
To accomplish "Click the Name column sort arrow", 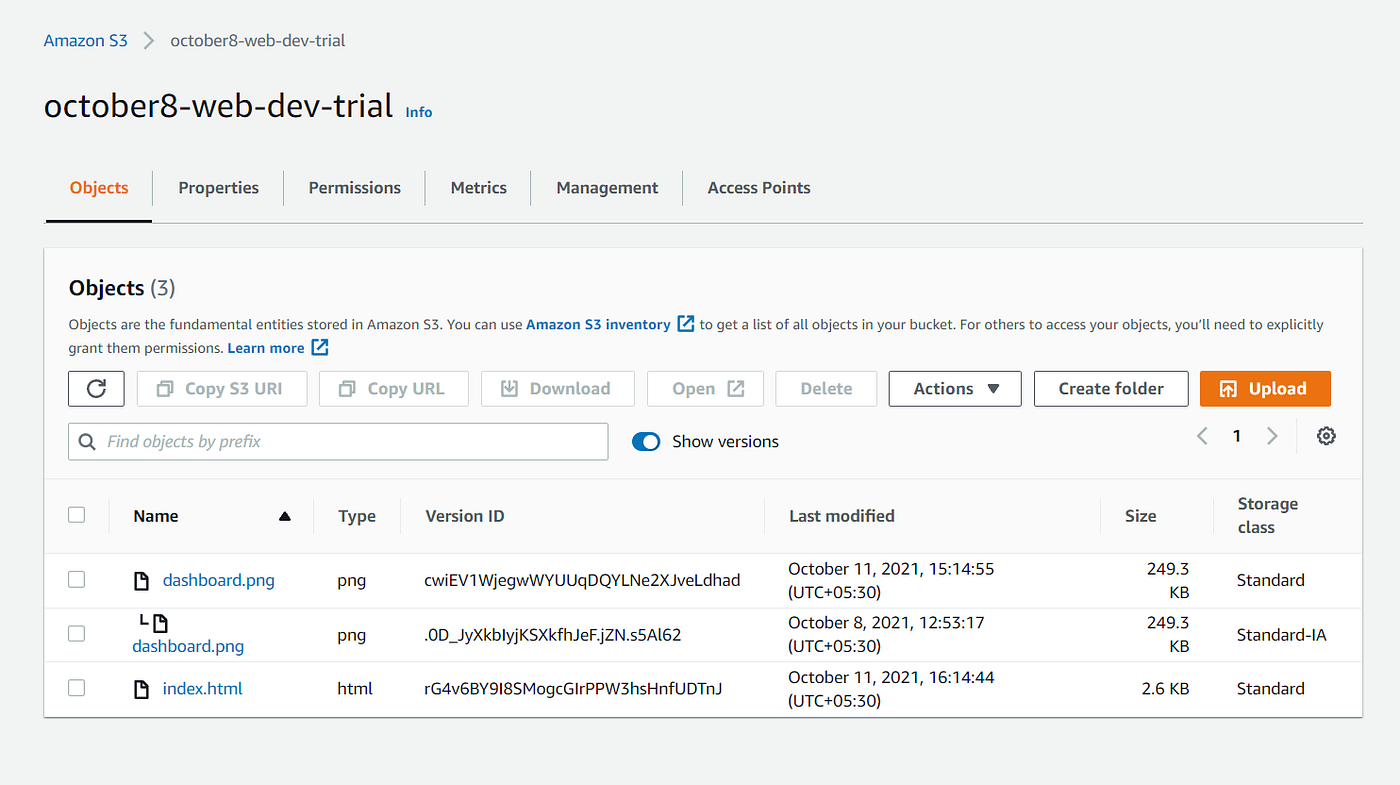I will click(284, 516).
